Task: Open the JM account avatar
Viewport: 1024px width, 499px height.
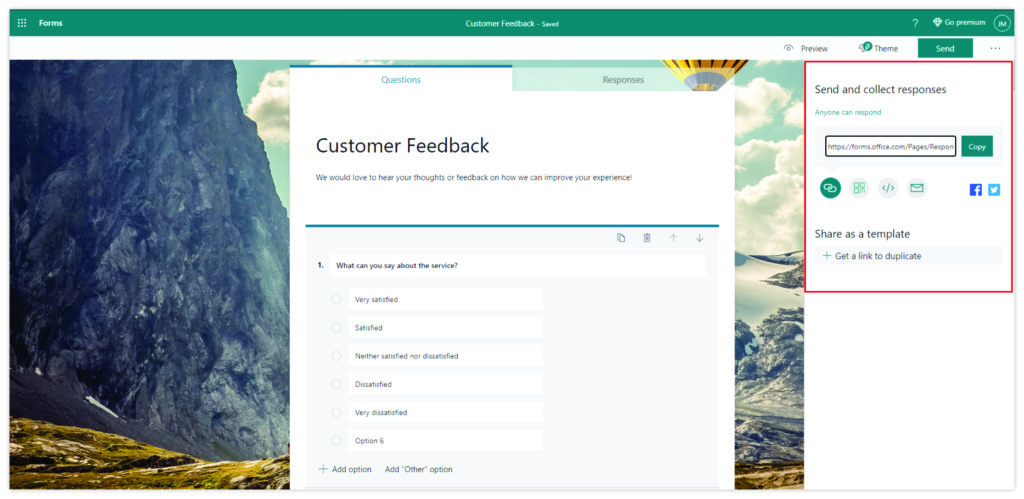Action: click(x=1002, y=24)
